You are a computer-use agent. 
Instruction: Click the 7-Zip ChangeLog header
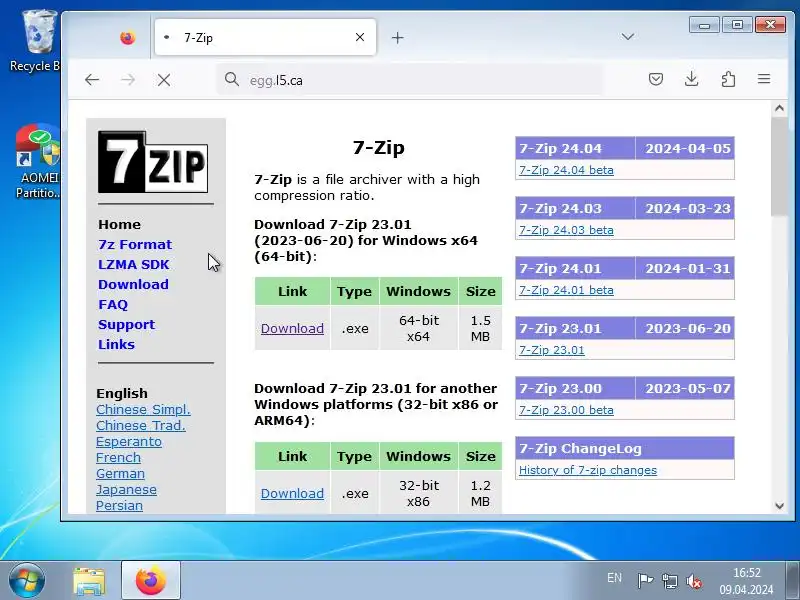624,448
